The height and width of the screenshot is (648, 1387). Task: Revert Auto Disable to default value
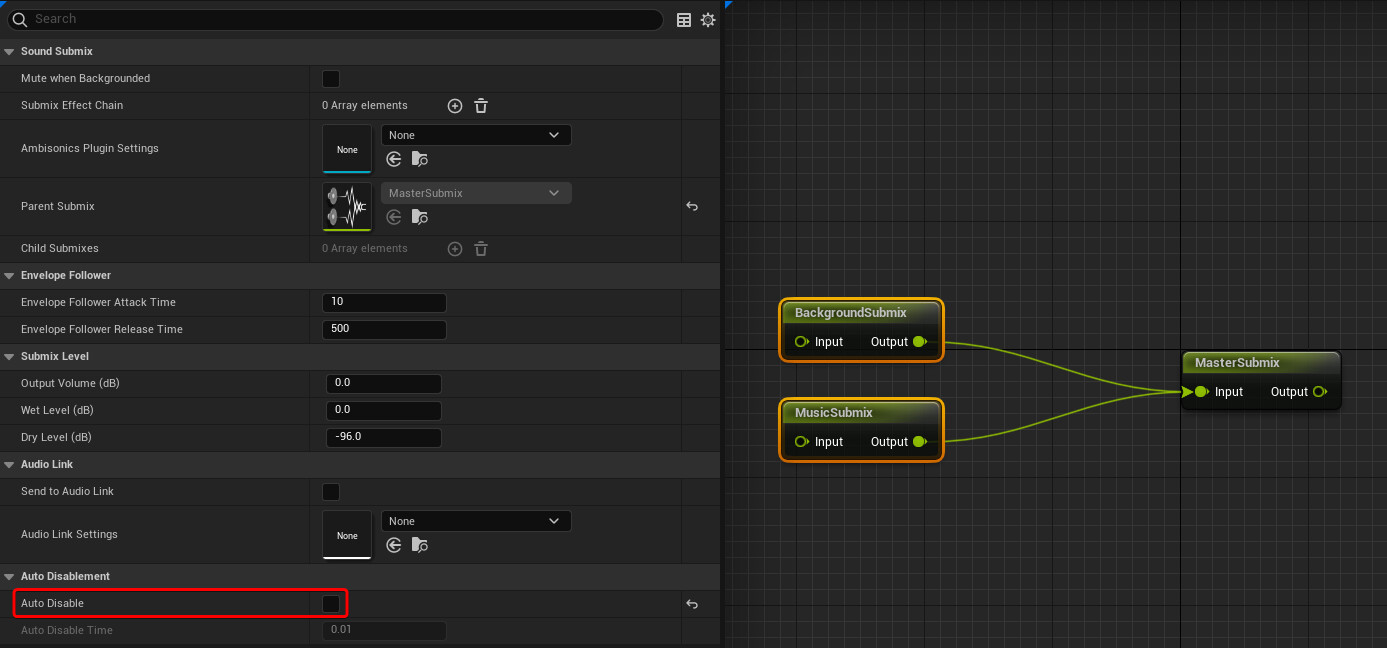pyautogui.click(x=691, y=603)
